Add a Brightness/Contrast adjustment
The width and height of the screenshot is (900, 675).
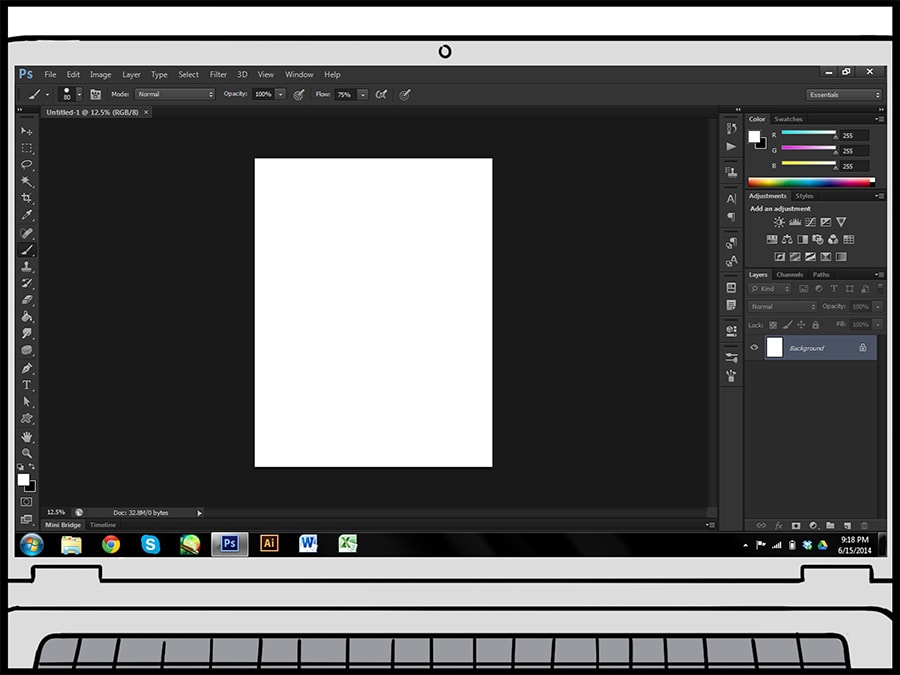pyautogui.click(x=779, y=222)
